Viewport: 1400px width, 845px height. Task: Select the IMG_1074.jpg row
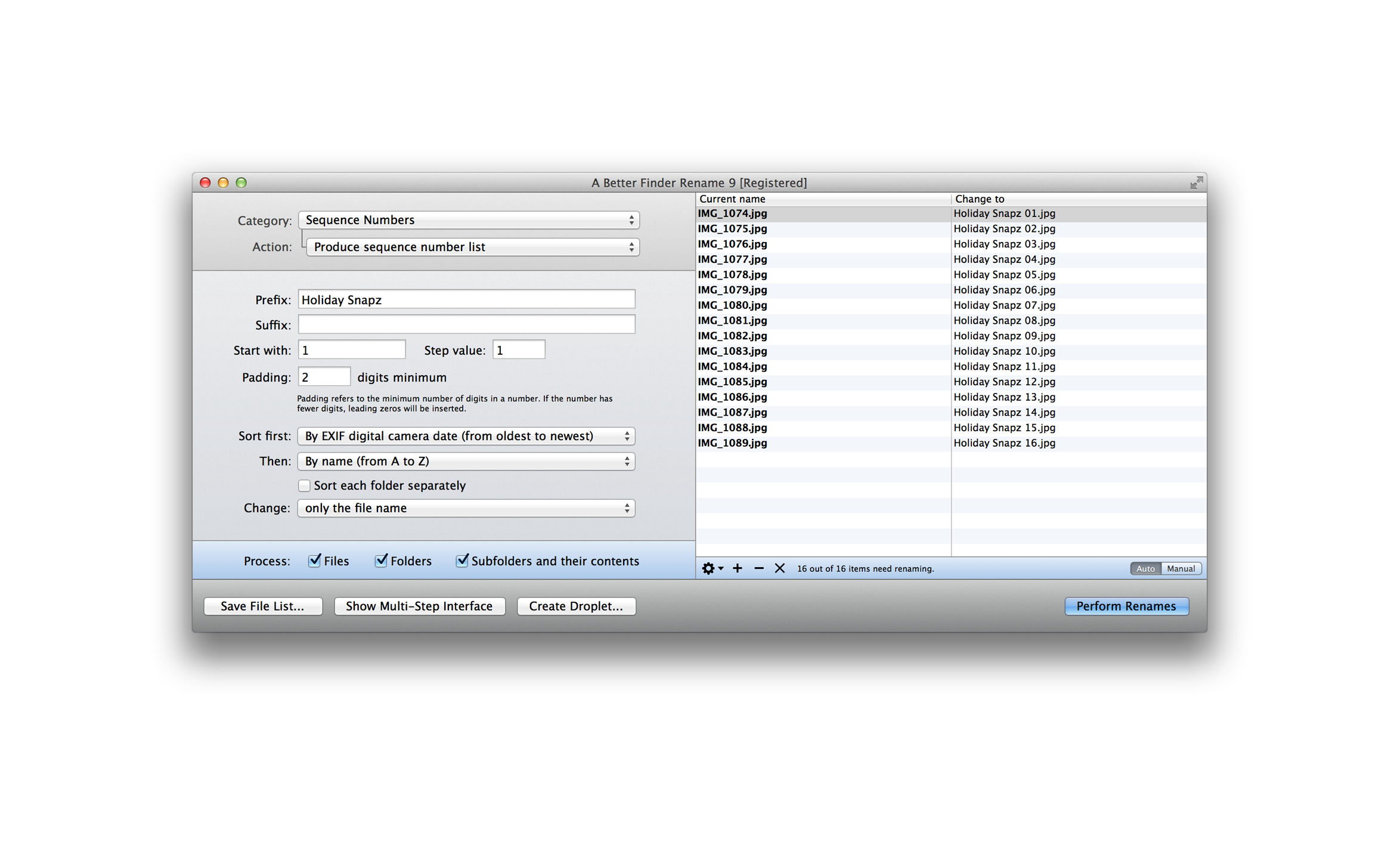coord(952,213)
